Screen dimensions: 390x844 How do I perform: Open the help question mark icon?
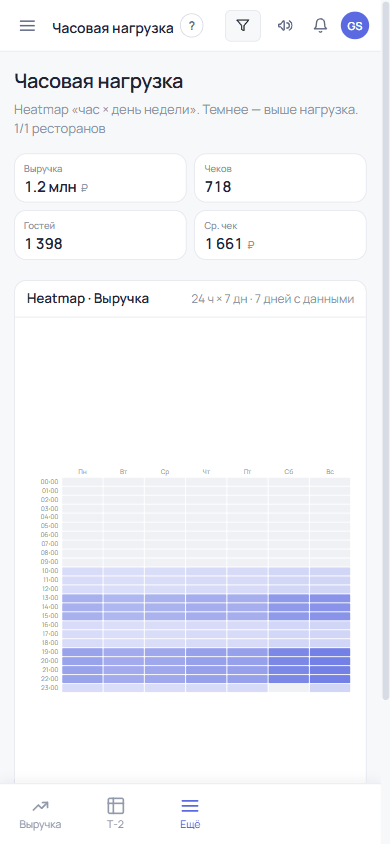(x=192, y=26)
